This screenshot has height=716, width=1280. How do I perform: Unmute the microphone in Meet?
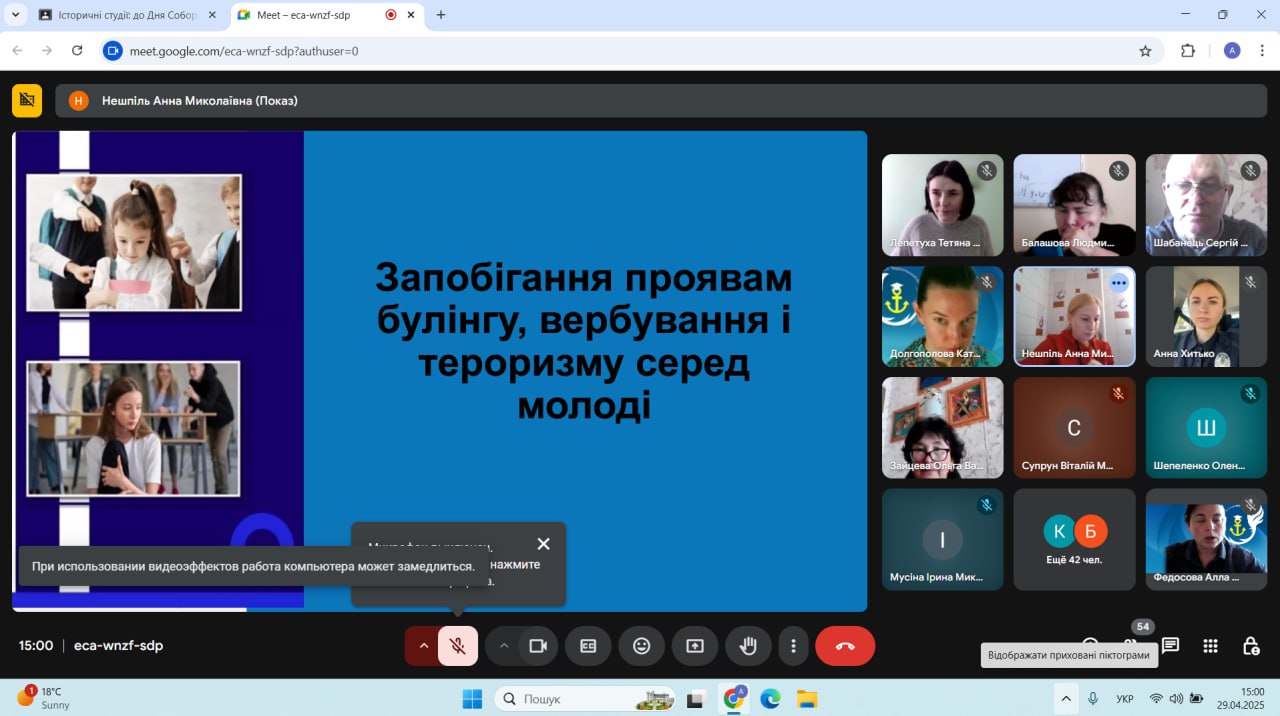tap(458, 646)
